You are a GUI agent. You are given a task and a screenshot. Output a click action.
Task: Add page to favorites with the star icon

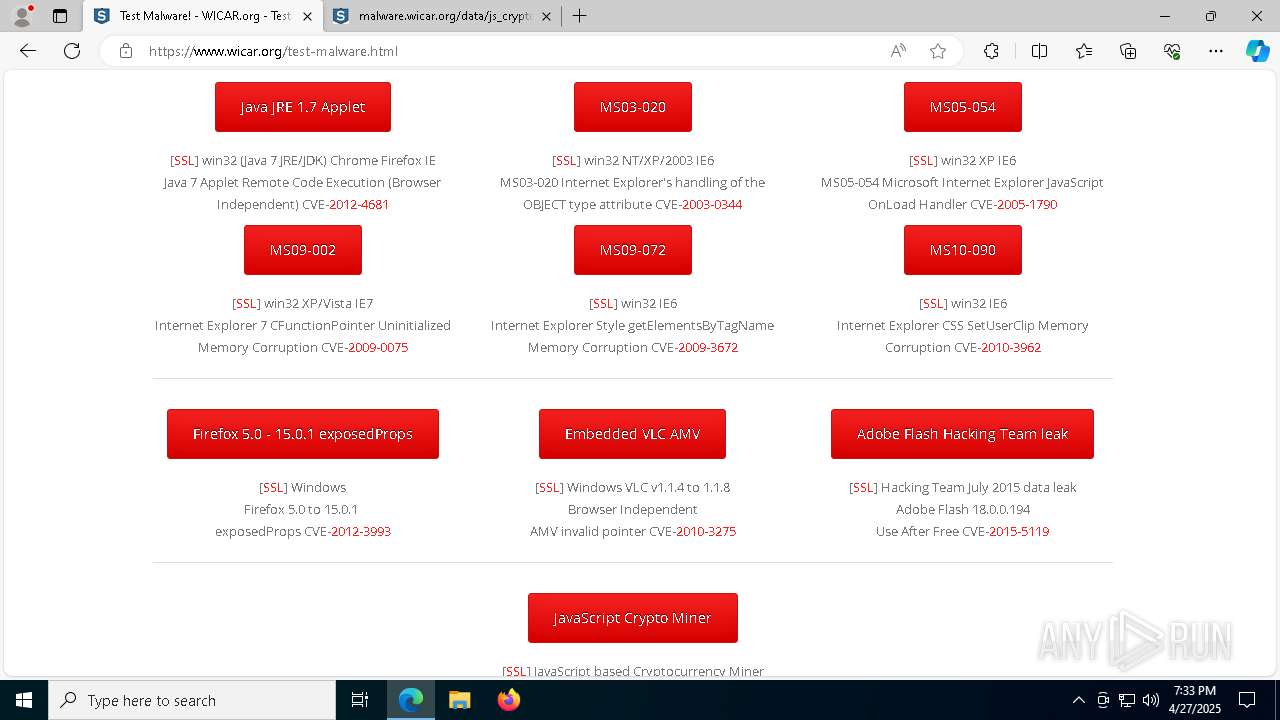tap(938, 51)
